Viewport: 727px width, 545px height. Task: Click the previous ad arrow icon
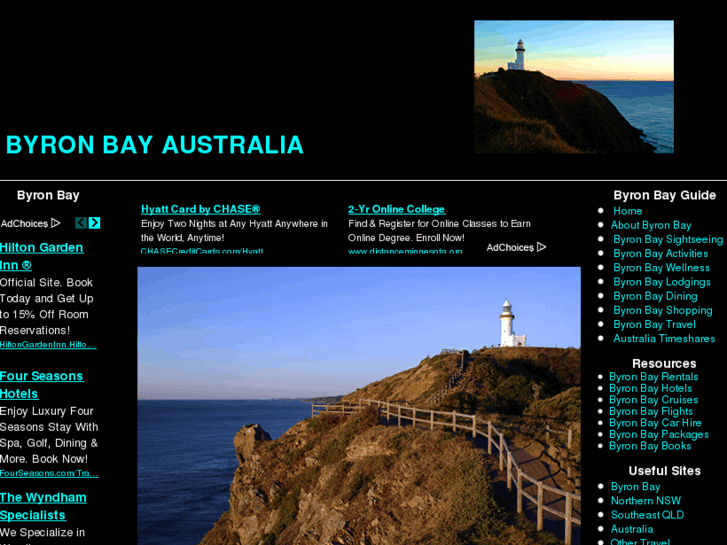click(81, 223)
